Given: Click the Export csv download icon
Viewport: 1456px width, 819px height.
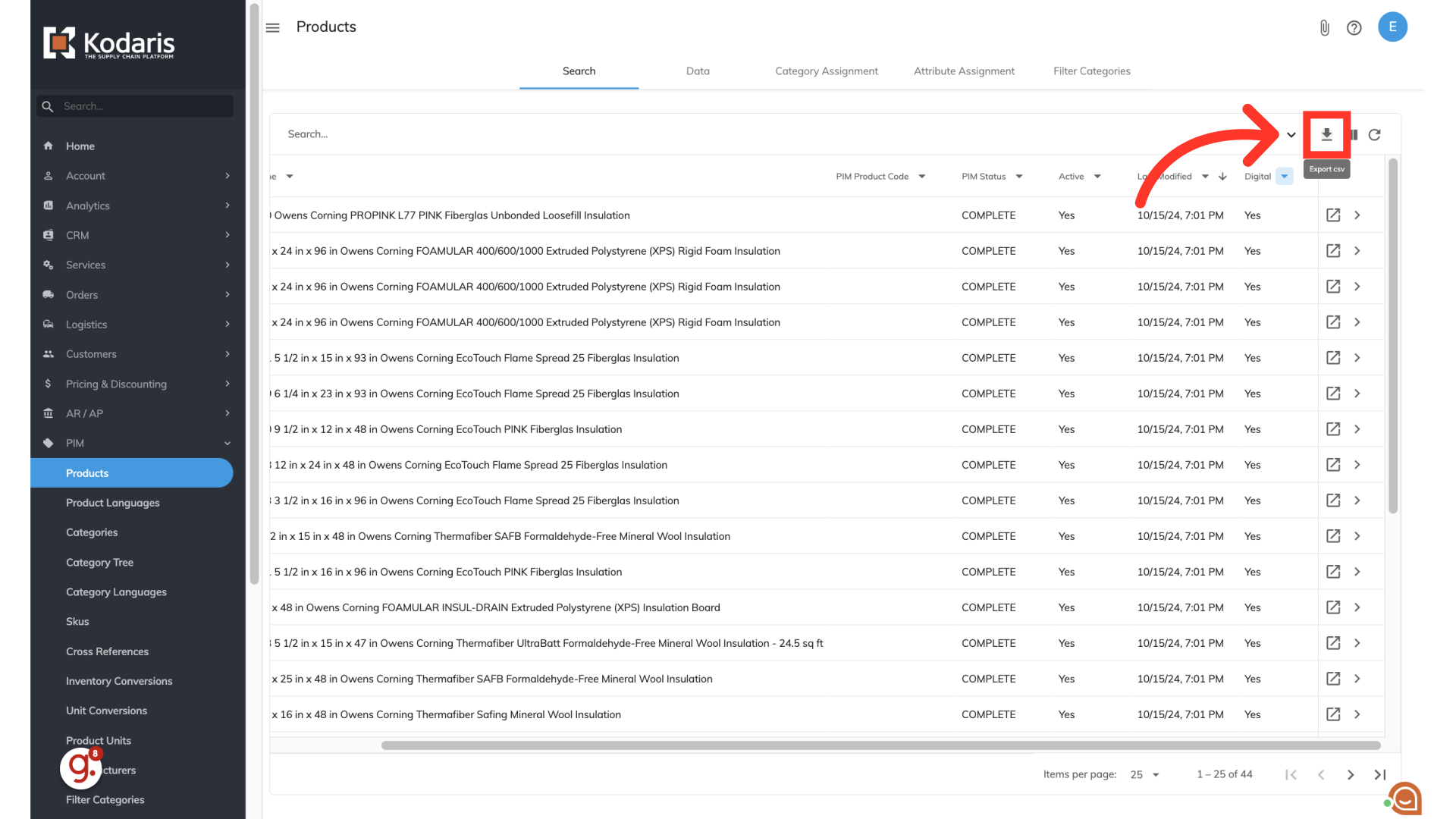Looking at the screenshot, I should click(1326, 134).
